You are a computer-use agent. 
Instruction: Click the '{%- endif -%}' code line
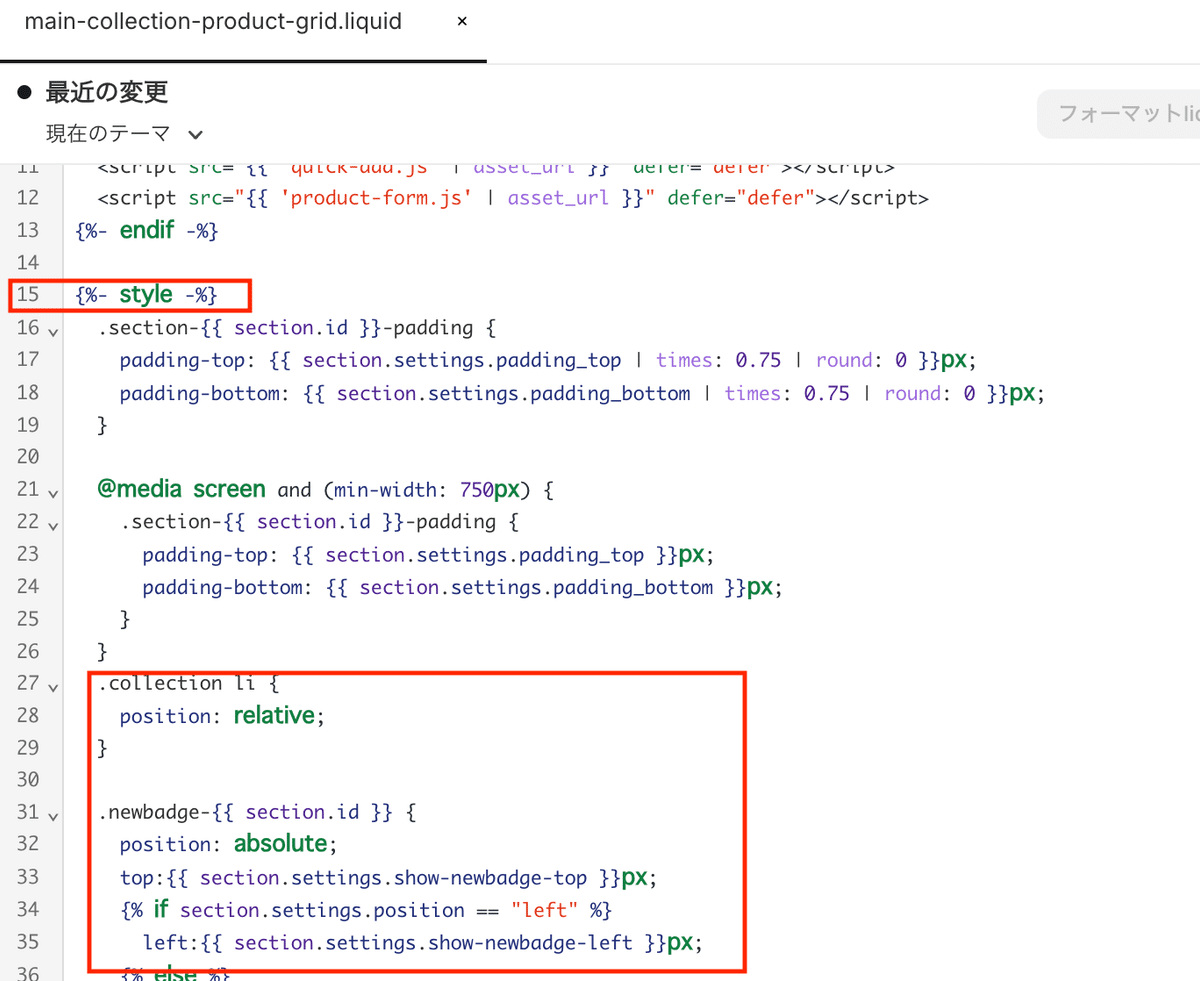146,230
